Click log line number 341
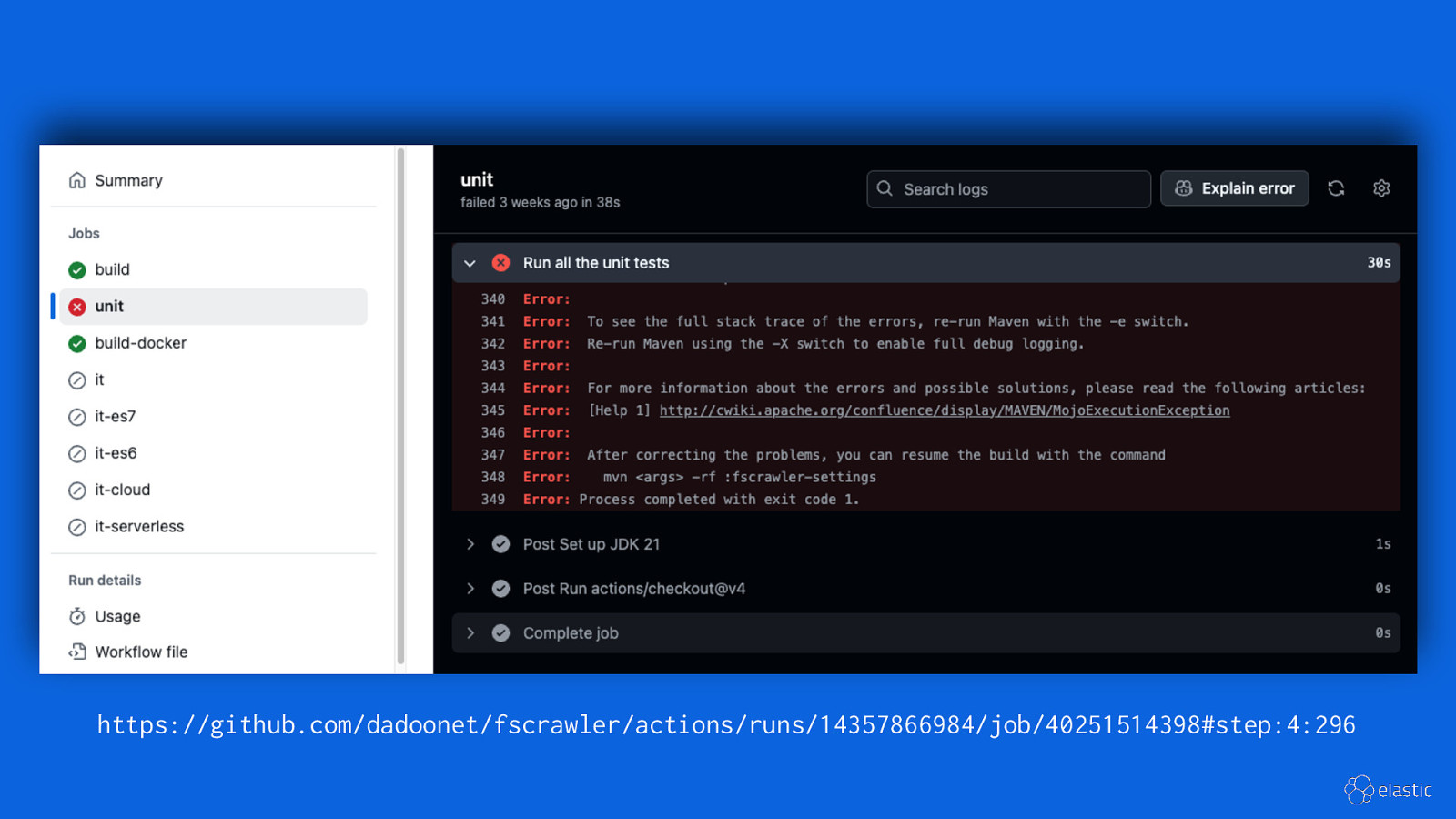Image resolution: width=1456 pixels, height=819 pixels. (x=493, y=321)
